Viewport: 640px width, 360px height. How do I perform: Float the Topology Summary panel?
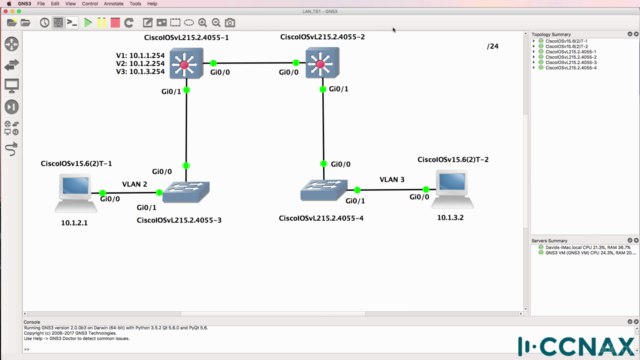tap(630, 34)
